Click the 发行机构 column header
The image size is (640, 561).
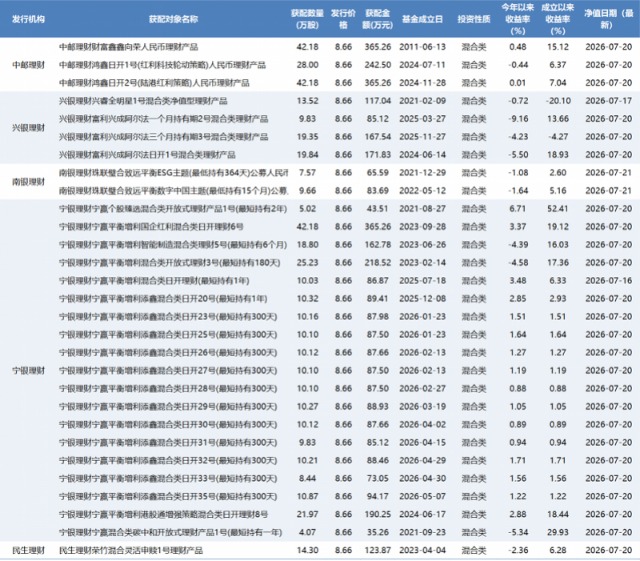pos(28,19)
